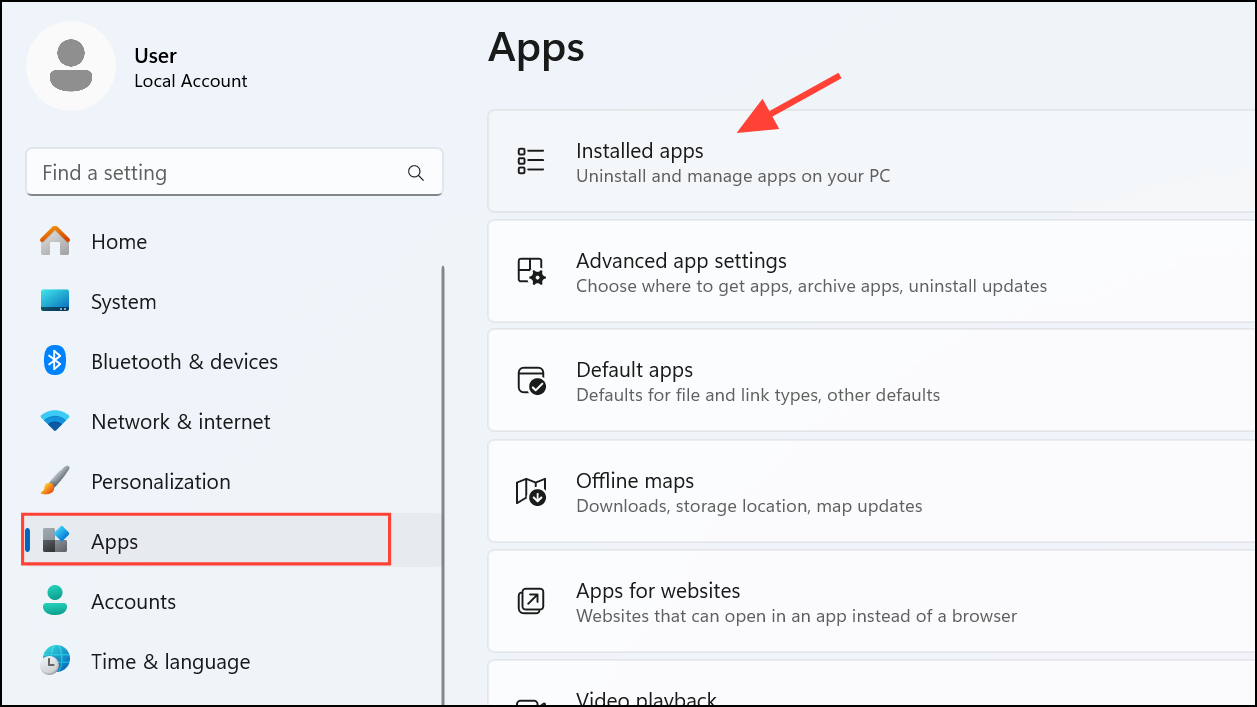Click the Apps sidebar icon
The width and height of the screenshot is (1257, 707).
pos(55,541)
